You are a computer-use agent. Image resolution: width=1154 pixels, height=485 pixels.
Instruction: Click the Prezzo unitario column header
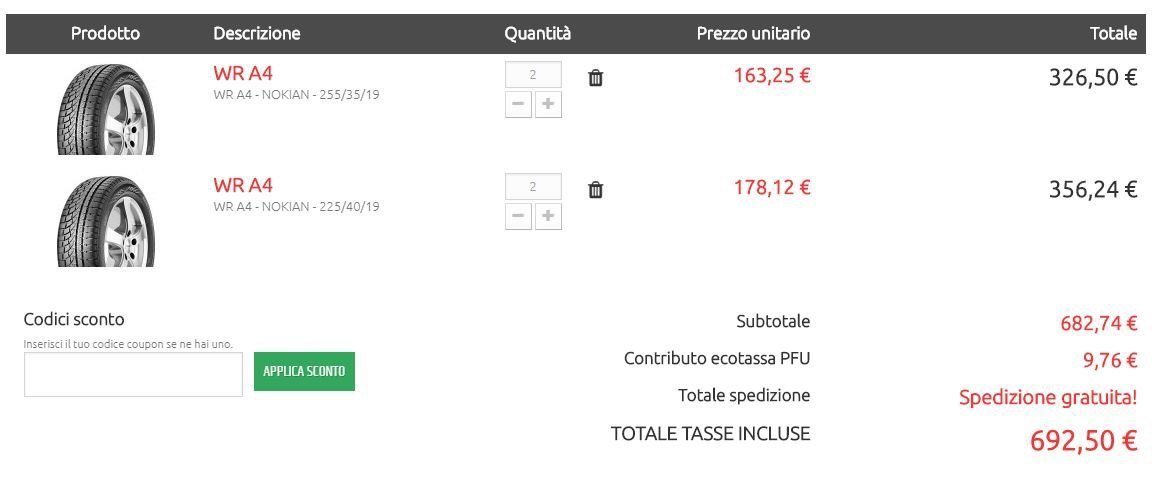[x=753, y=33]
